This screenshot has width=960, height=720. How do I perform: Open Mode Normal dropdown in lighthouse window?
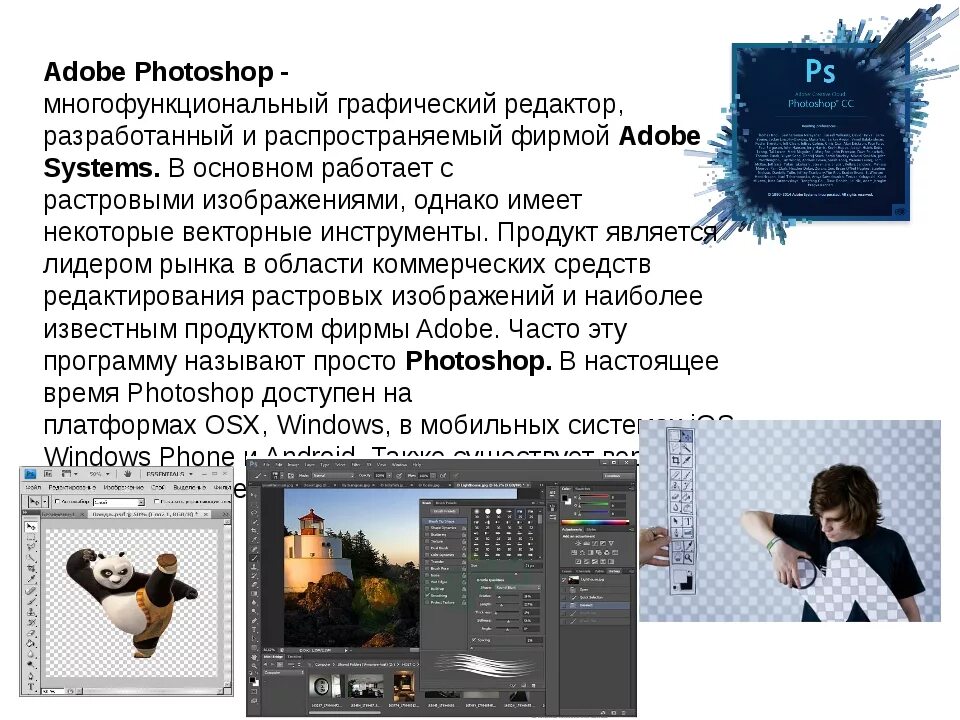[333, 475]
